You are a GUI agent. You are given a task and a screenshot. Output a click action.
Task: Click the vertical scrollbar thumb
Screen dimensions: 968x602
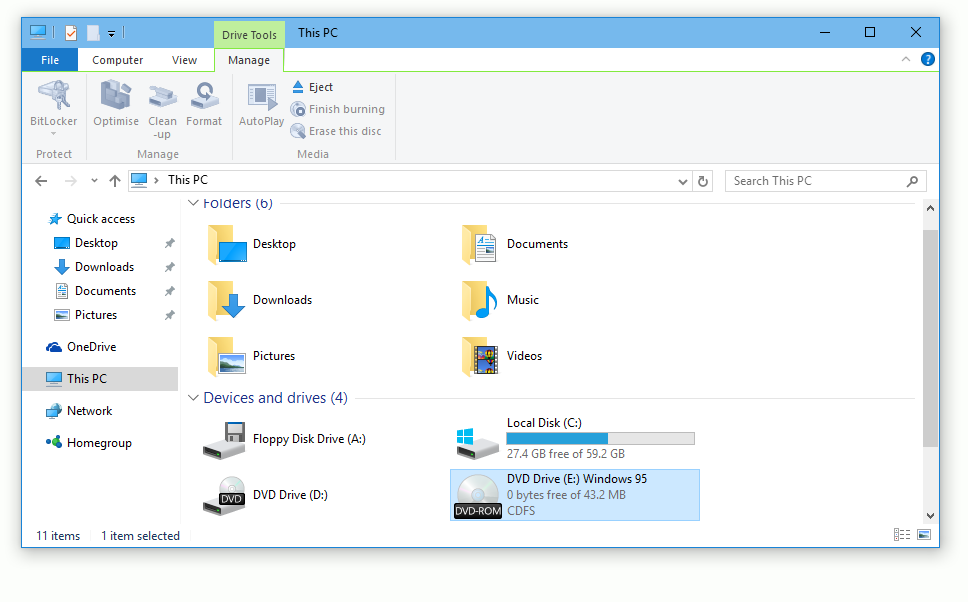point(930,338)
